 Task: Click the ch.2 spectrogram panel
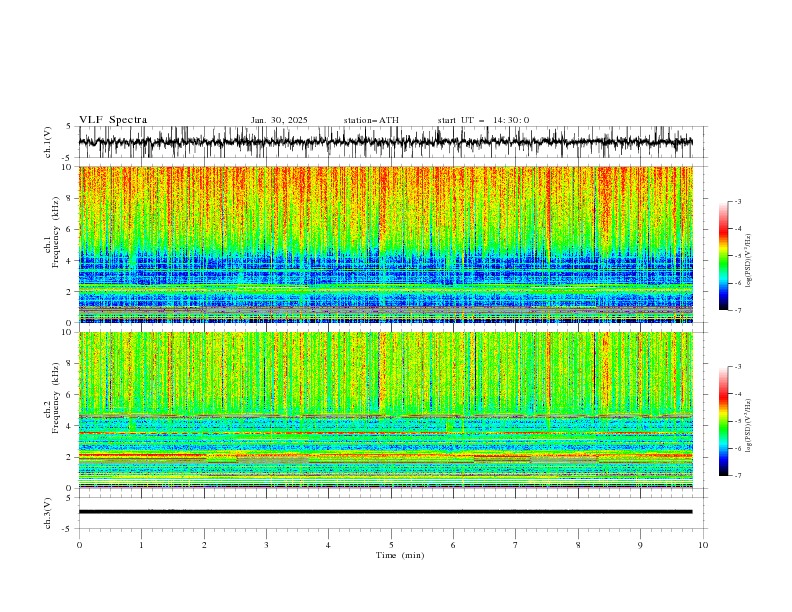386,410
